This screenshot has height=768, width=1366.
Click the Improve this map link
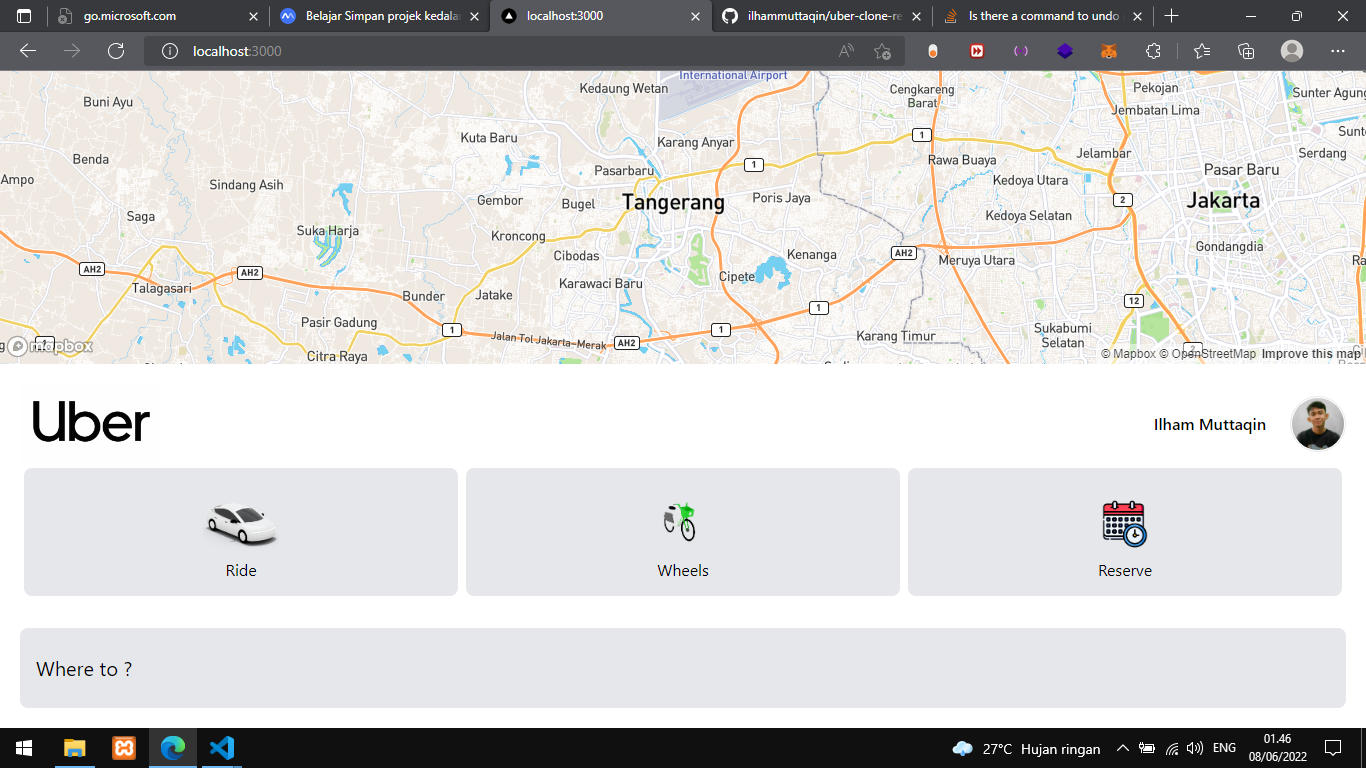(1310, 354)
